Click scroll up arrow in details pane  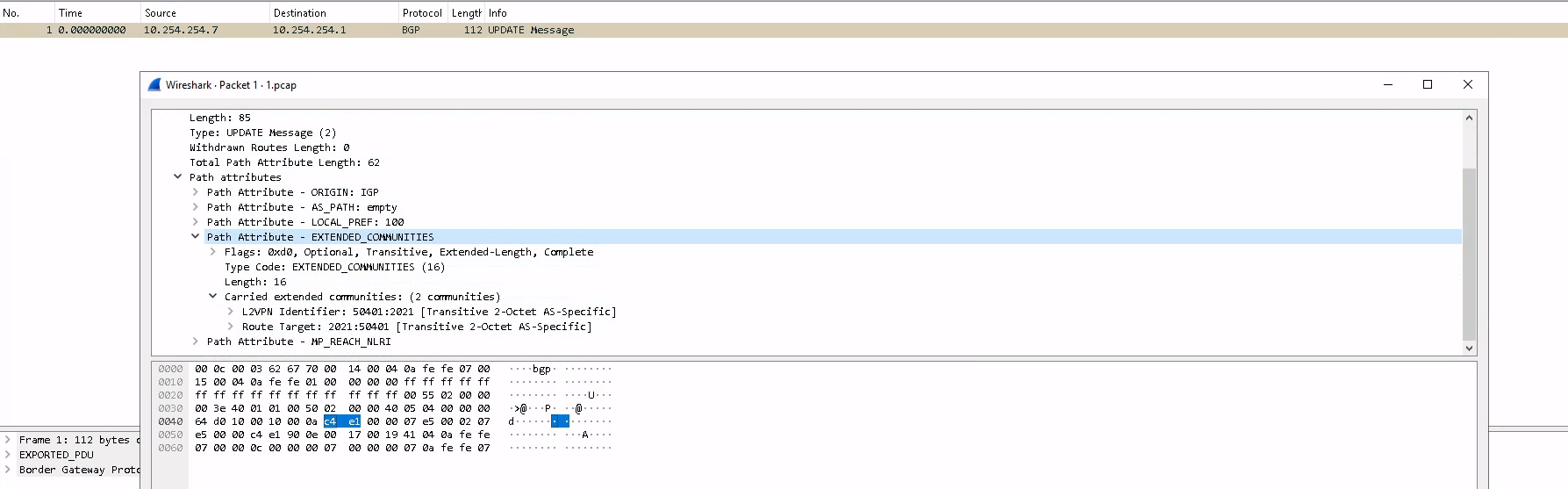point(1470,118)
